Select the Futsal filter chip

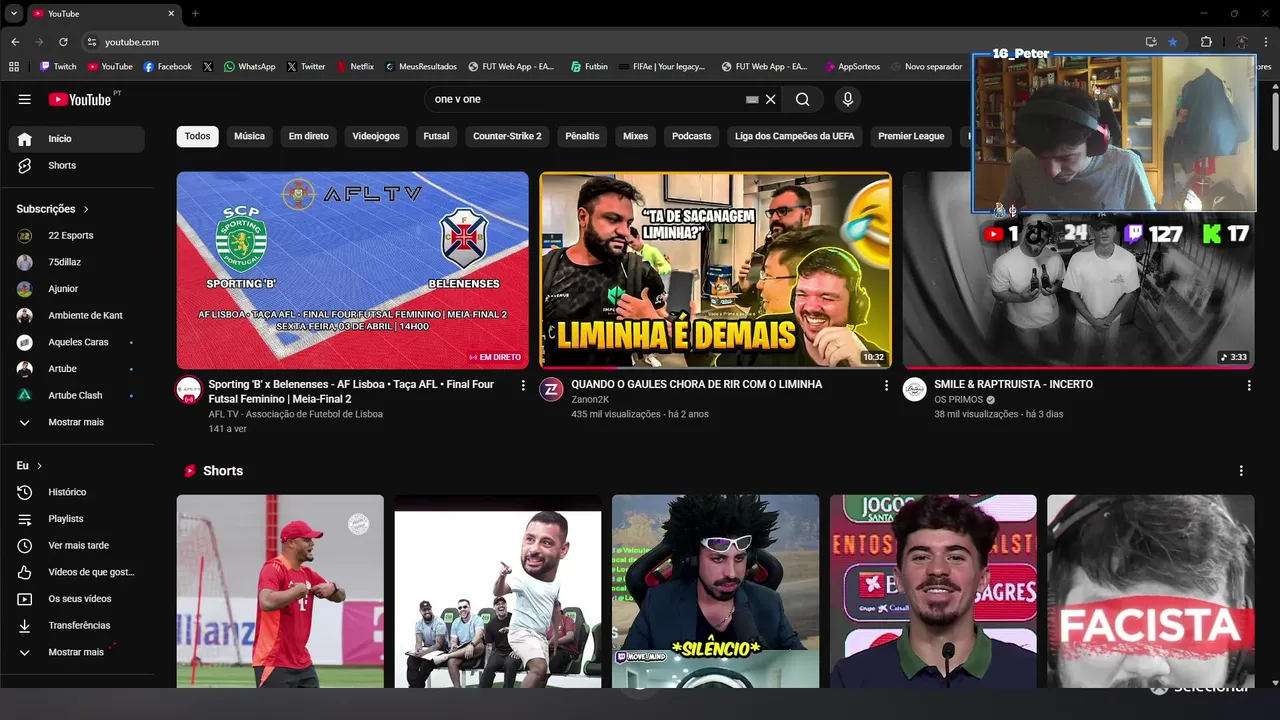point(436,136)
